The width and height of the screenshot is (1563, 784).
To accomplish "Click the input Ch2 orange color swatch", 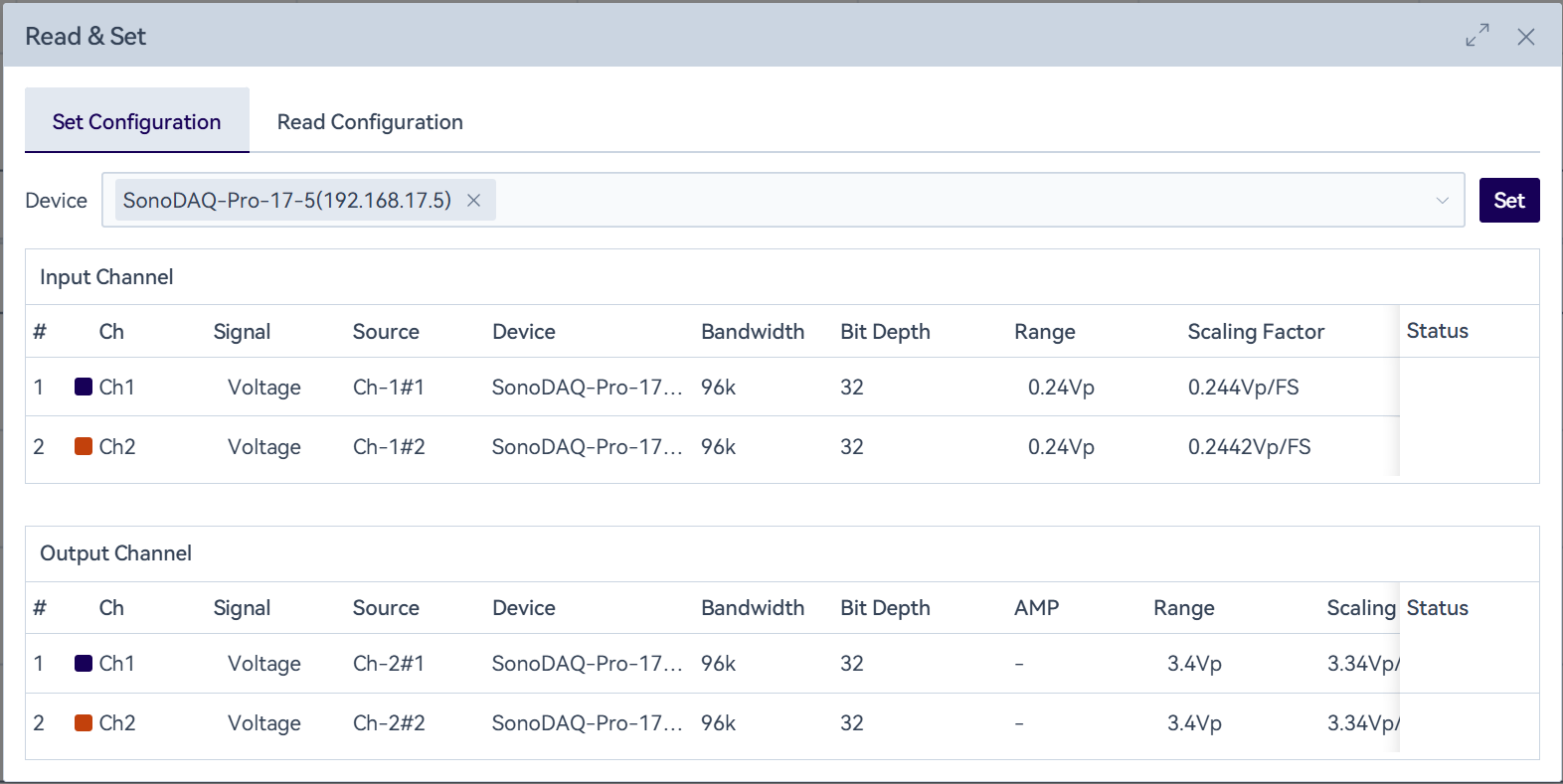I will coord(84,446).
